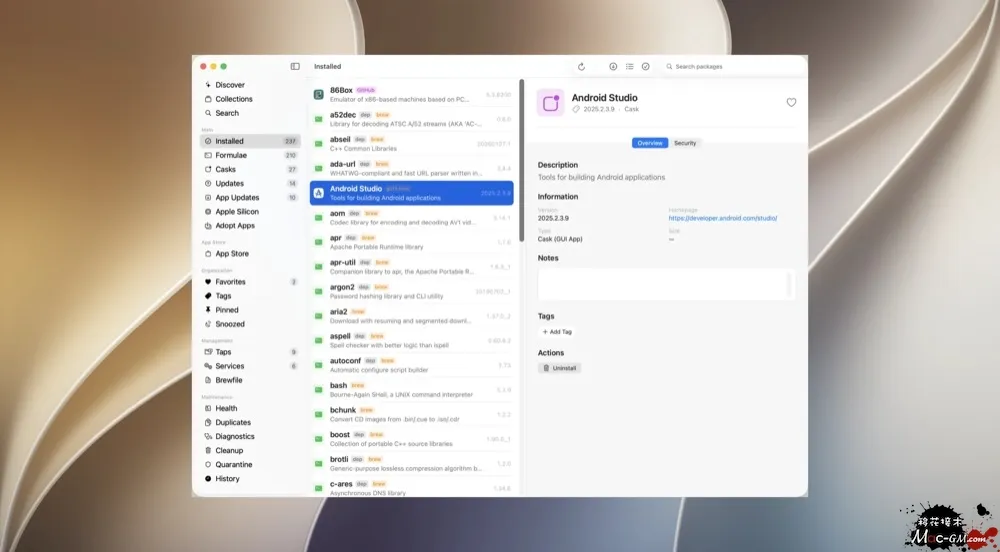
Task: Select the argon2 package row
Action: point(411,291)
